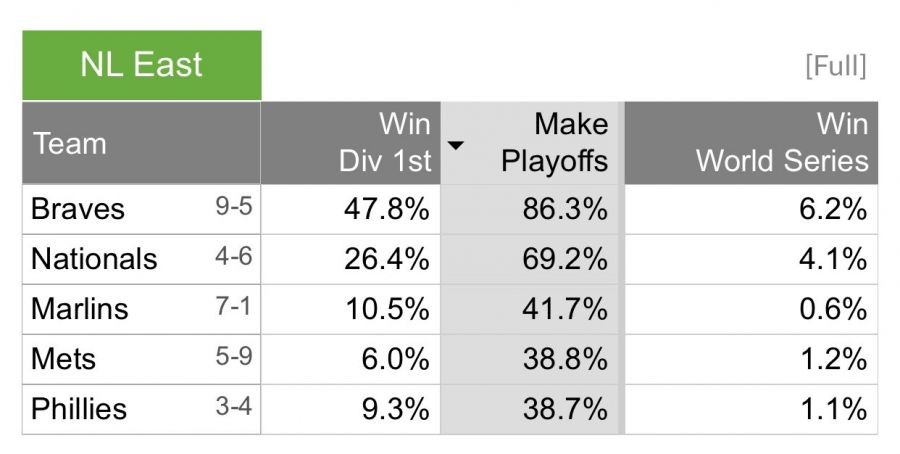The height and width of the screenshot is (454, 900).
Task: Sort by Win World Series column
Action: click(781, 142)
